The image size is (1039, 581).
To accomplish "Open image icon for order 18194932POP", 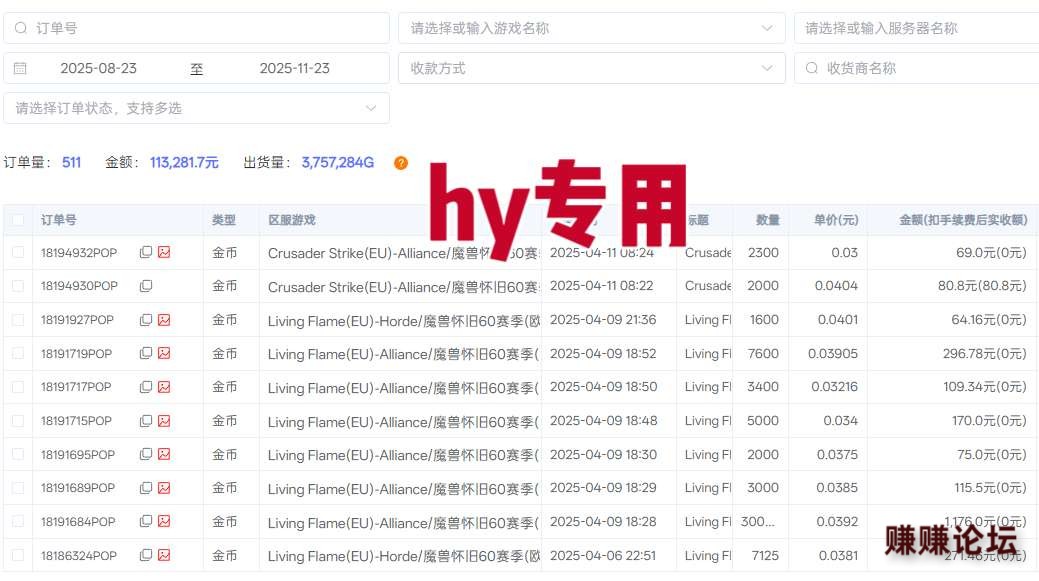I will point(164,253).
